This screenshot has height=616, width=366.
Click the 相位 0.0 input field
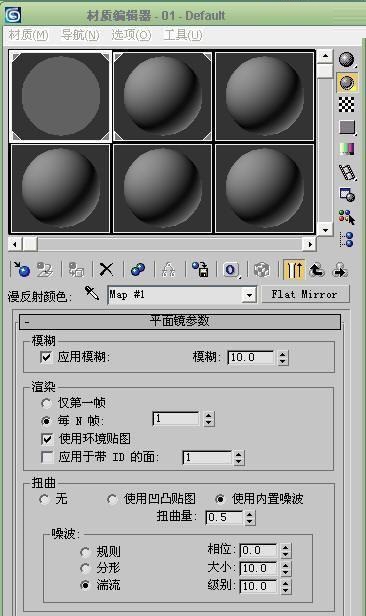258,550
